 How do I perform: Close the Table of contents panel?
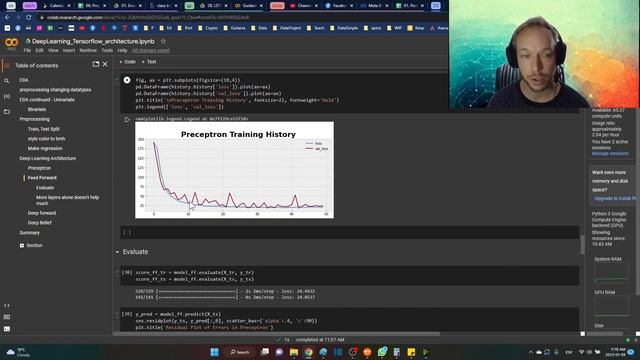coord(105,64)
